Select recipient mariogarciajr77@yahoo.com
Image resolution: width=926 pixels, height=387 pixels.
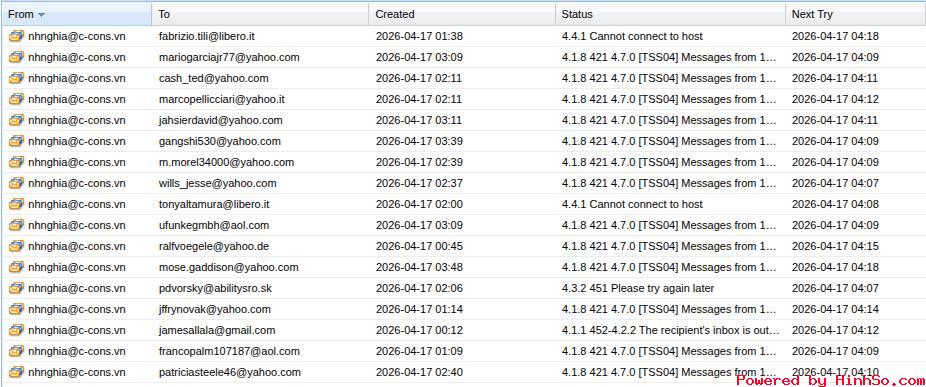click(229, 57)
